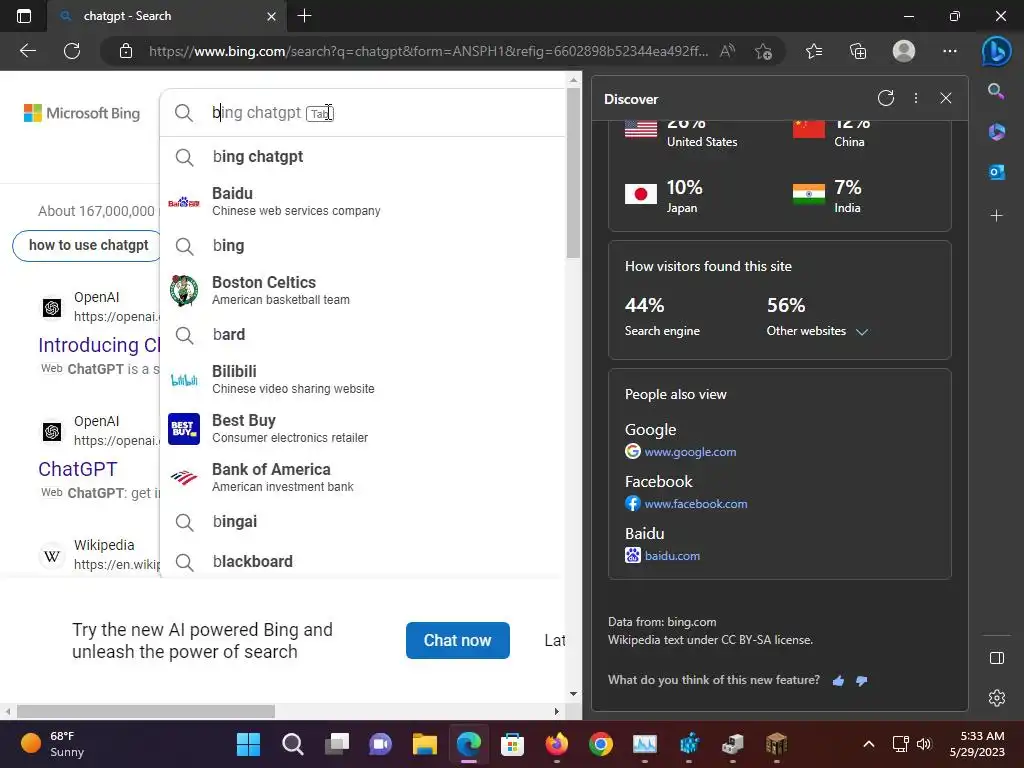Image resolution: width=1024 pixels, height=768 pixels.
Task: Open the weather widget 68°F Sunny
Action: pyautogui.click(x=52, y=744)
